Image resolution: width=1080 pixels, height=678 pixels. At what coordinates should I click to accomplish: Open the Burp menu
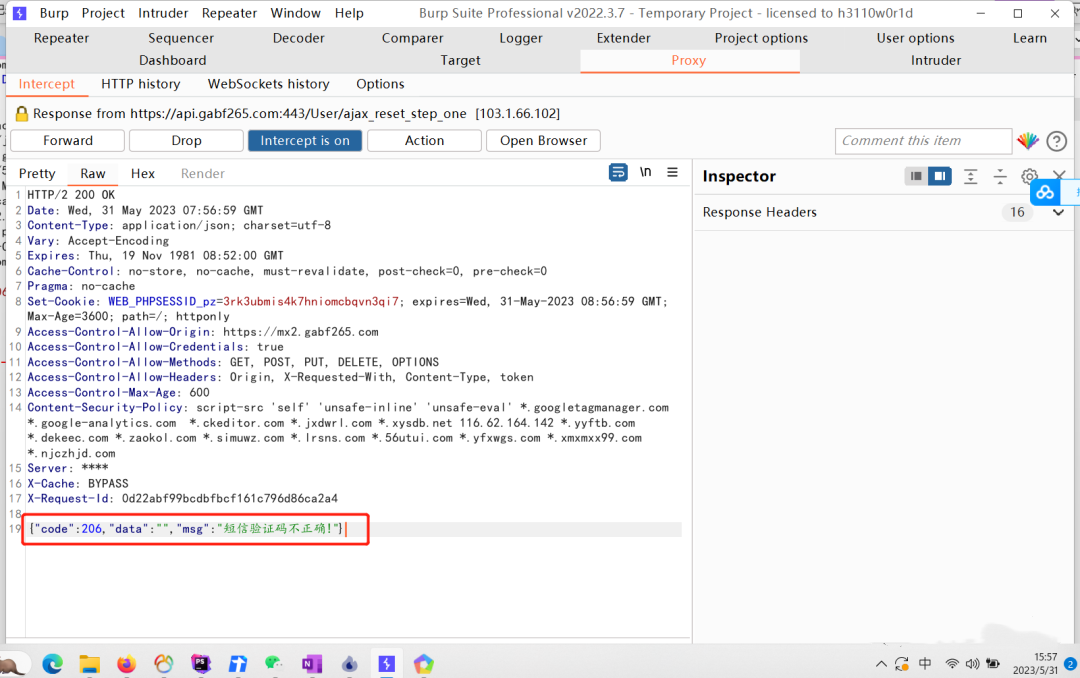point(54,13)
